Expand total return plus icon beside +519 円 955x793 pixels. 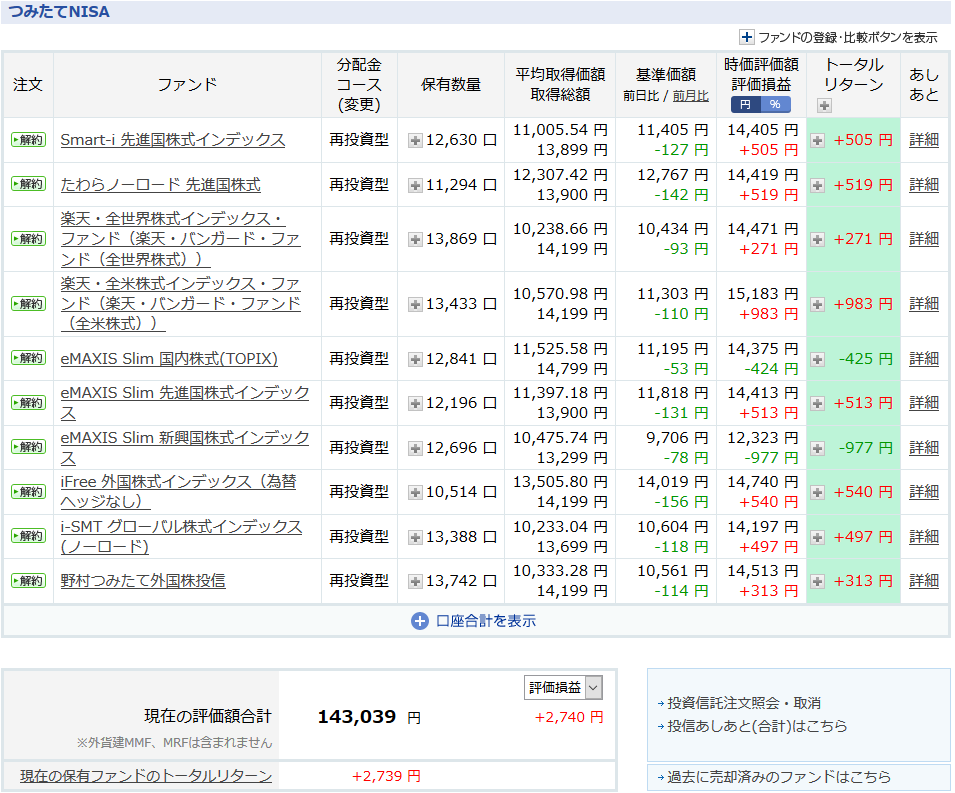point(817,185)
